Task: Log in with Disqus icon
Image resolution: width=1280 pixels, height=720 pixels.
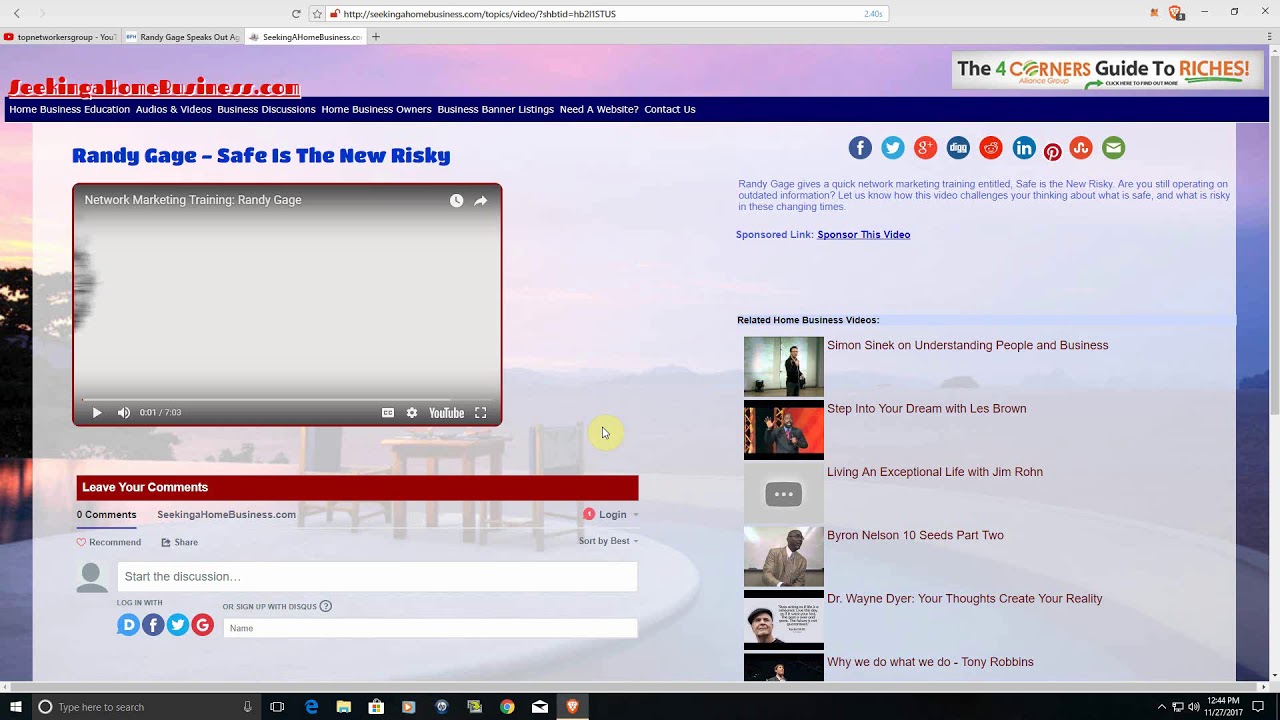Action: pos(128,625)
